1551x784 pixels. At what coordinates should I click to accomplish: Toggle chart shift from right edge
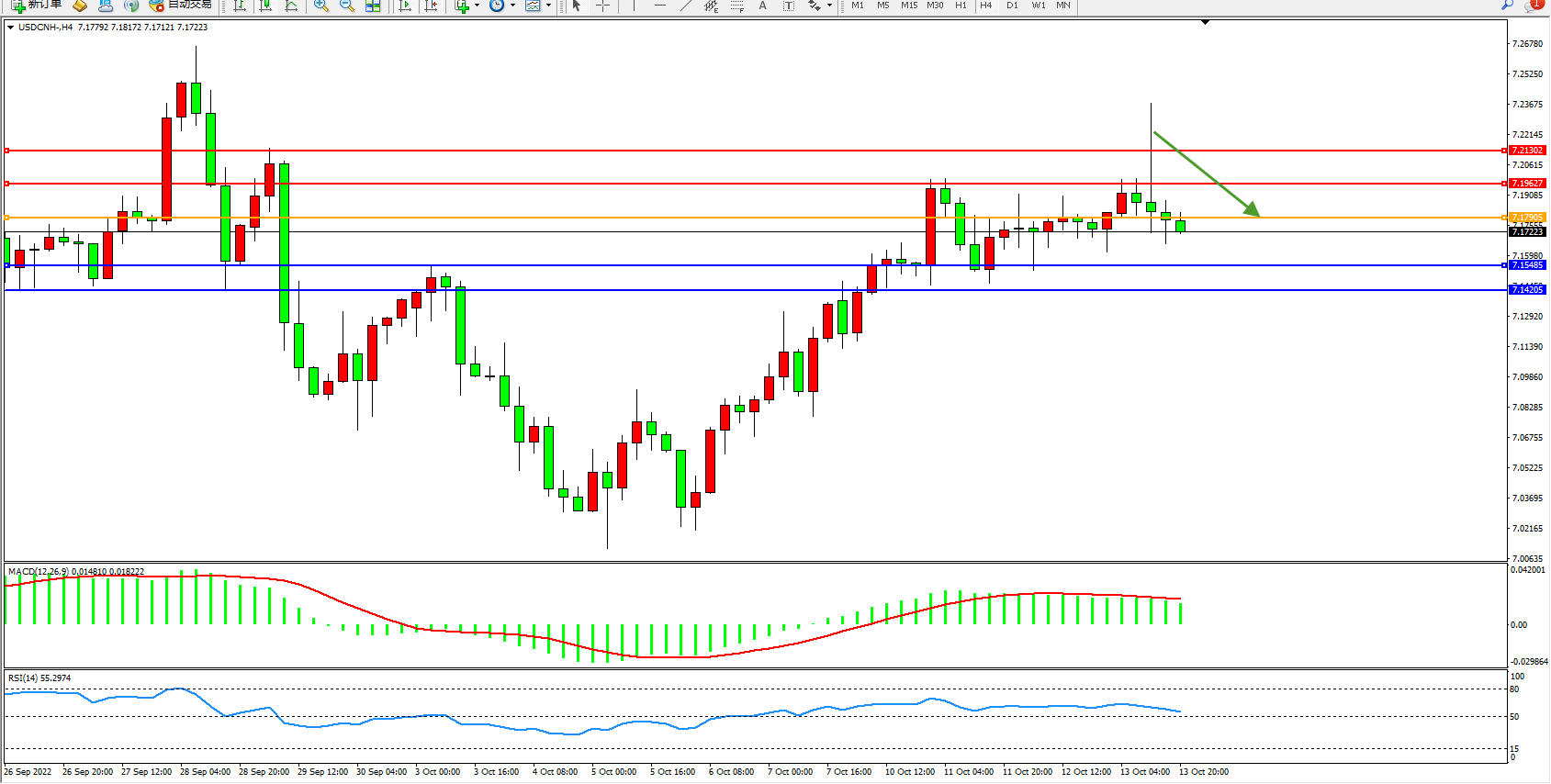point(431,6)
